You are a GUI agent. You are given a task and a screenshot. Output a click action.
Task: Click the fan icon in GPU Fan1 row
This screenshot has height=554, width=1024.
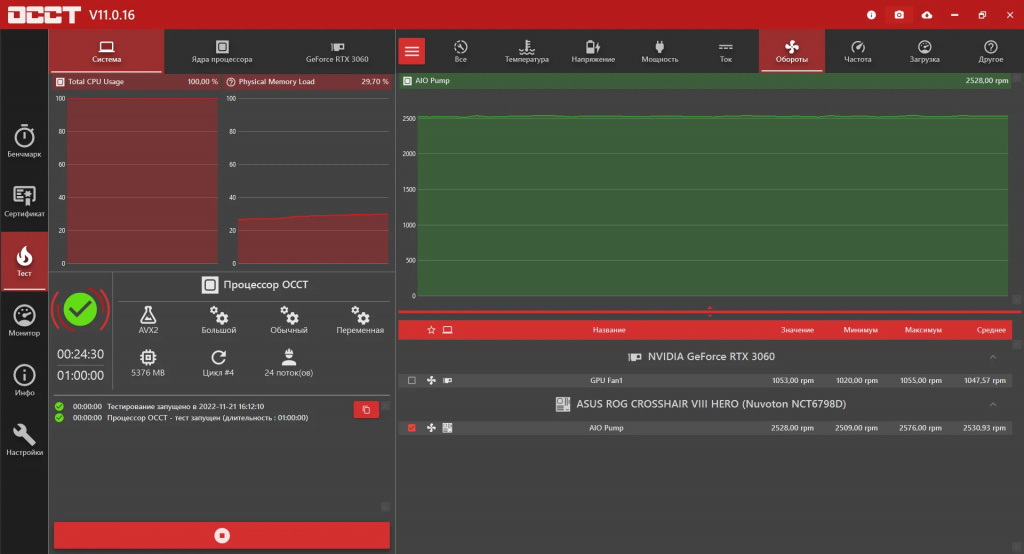coord(431,380)
